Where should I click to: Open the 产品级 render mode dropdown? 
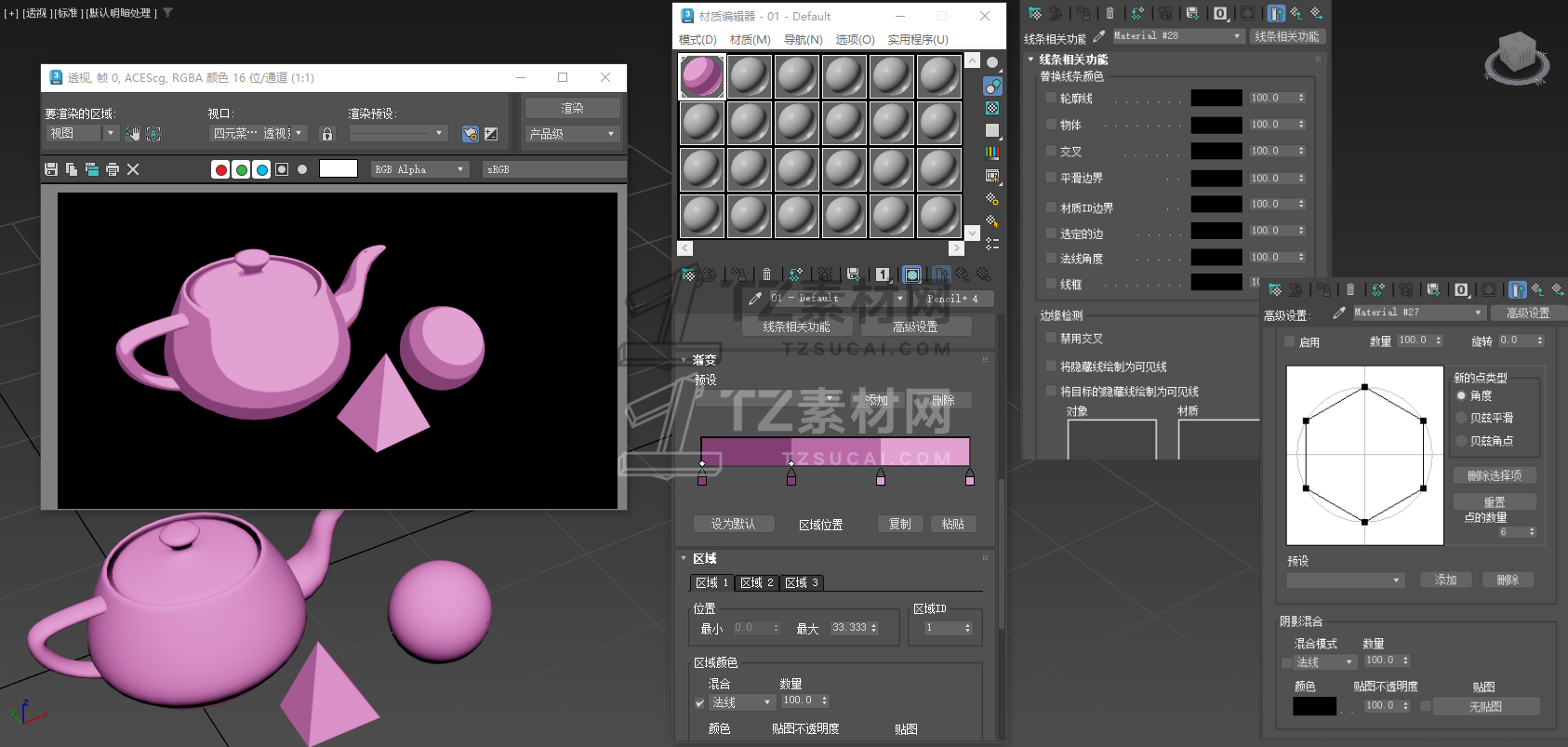coord(572,134)
